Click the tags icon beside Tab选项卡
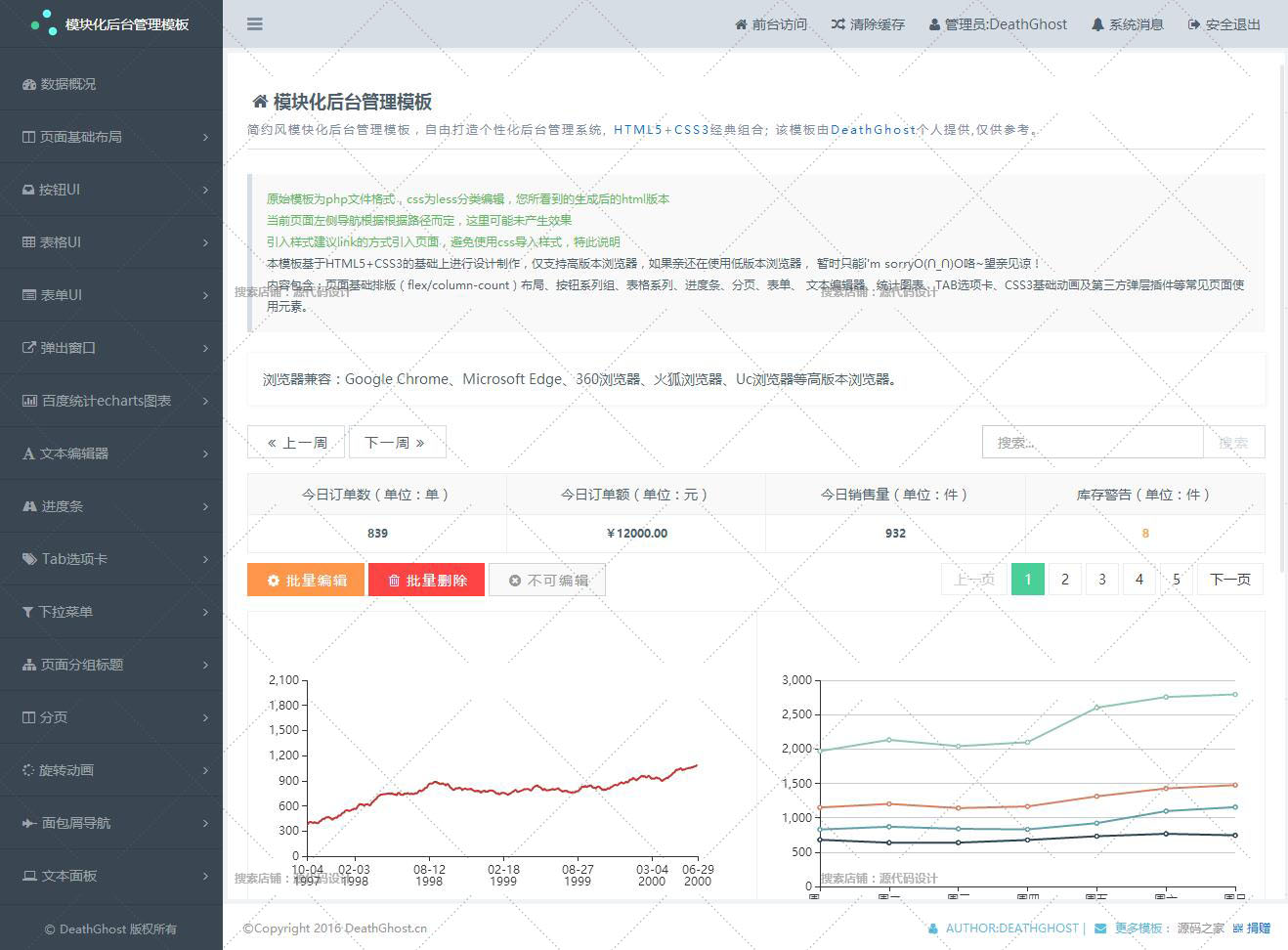 pyautogui.click(x=29, y=559)
